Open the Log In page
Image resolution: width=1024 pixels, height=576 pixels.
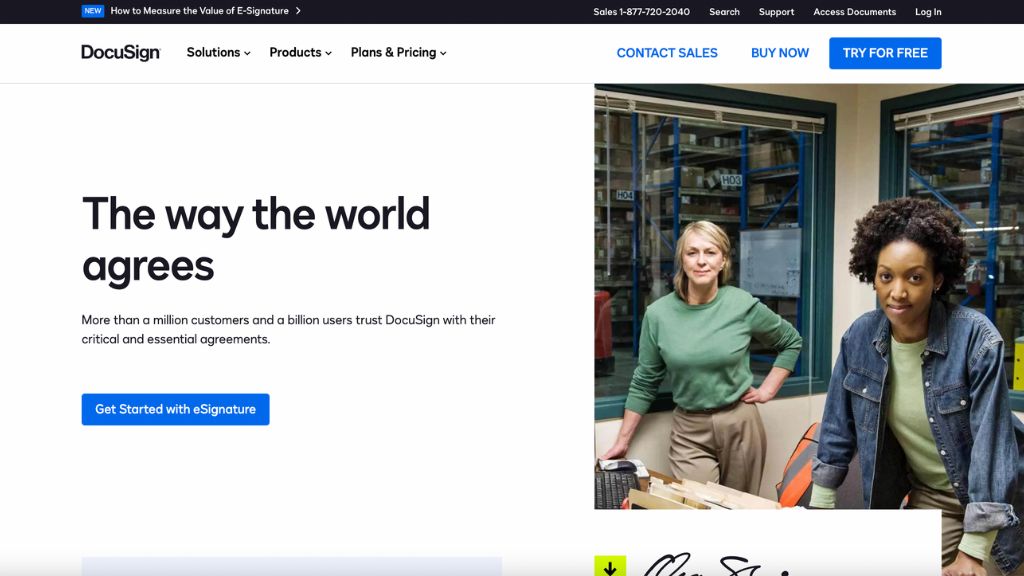click(928, 12)
